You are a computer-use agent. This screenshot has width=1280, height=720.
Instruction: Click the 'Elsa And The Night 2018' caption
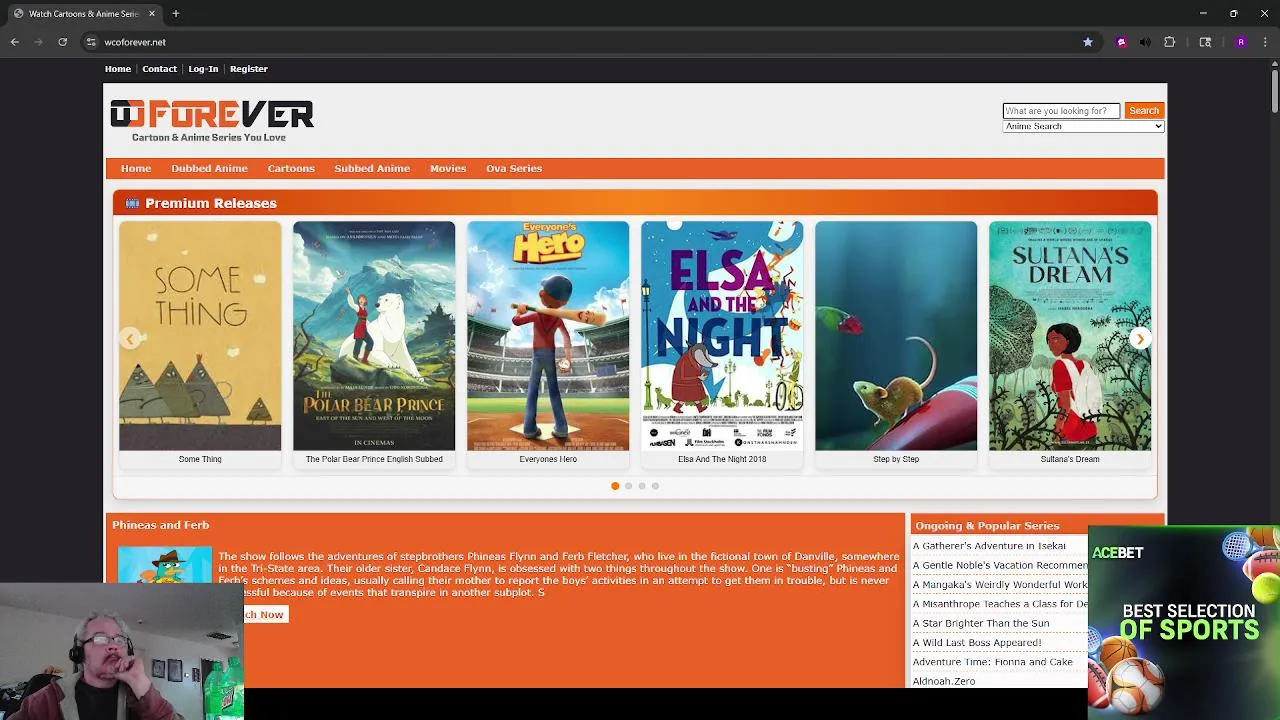[722, 459]
